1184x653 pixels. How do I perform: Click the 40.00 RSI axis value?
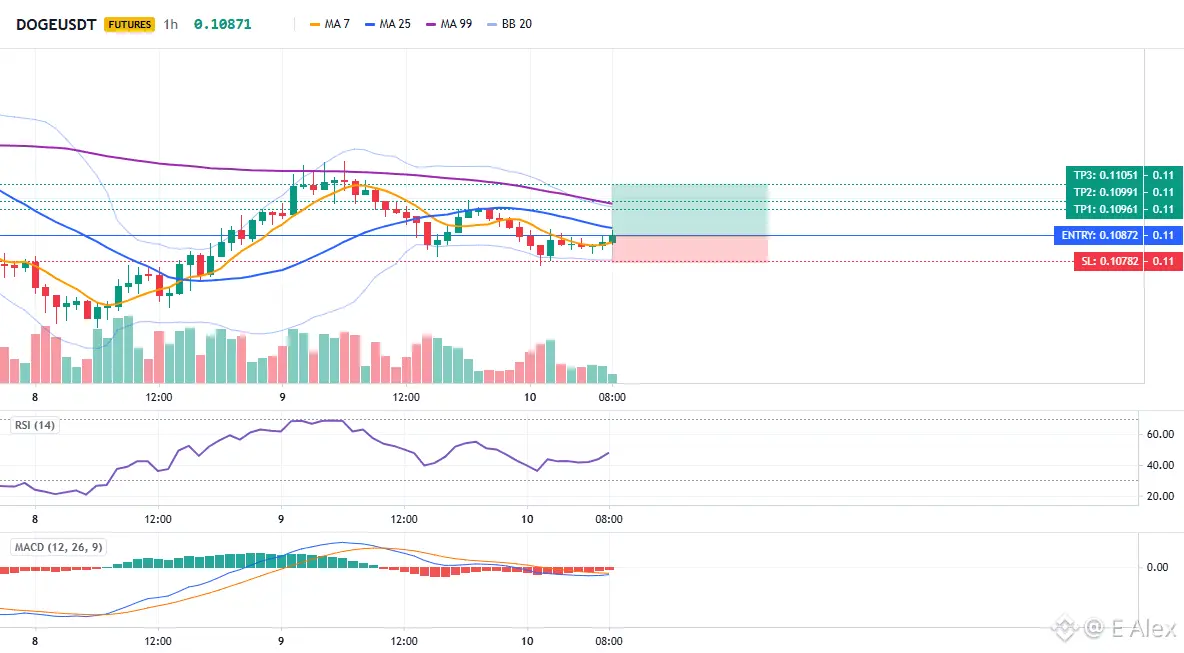1160,465
